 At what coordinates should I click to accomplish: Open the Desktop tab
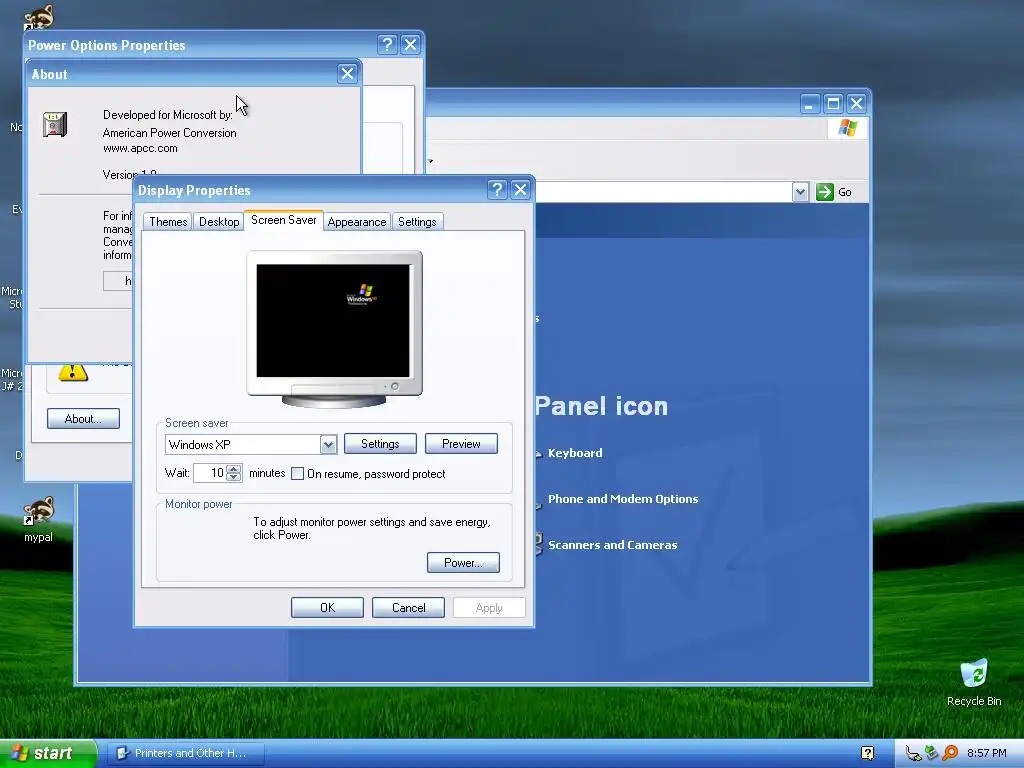[219, 222]
